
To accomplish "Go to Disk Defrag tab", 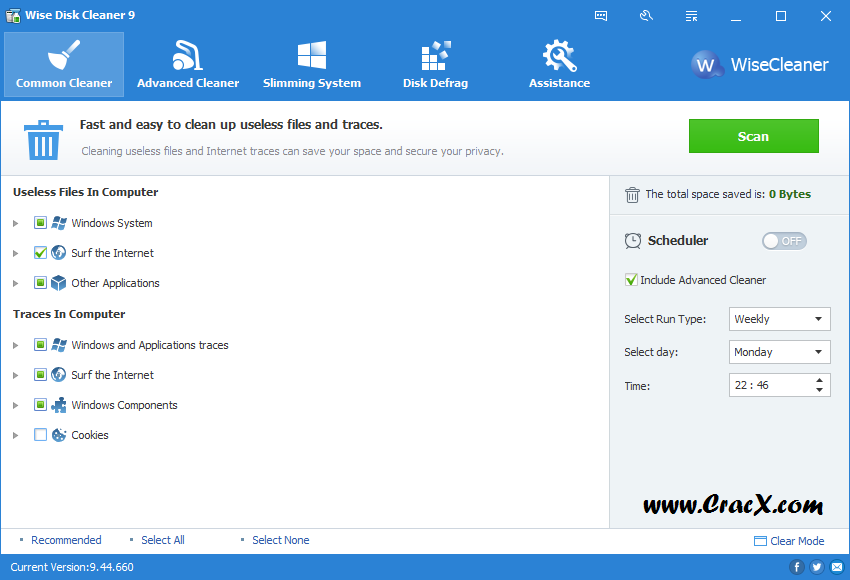I will [x=435, y=65].
